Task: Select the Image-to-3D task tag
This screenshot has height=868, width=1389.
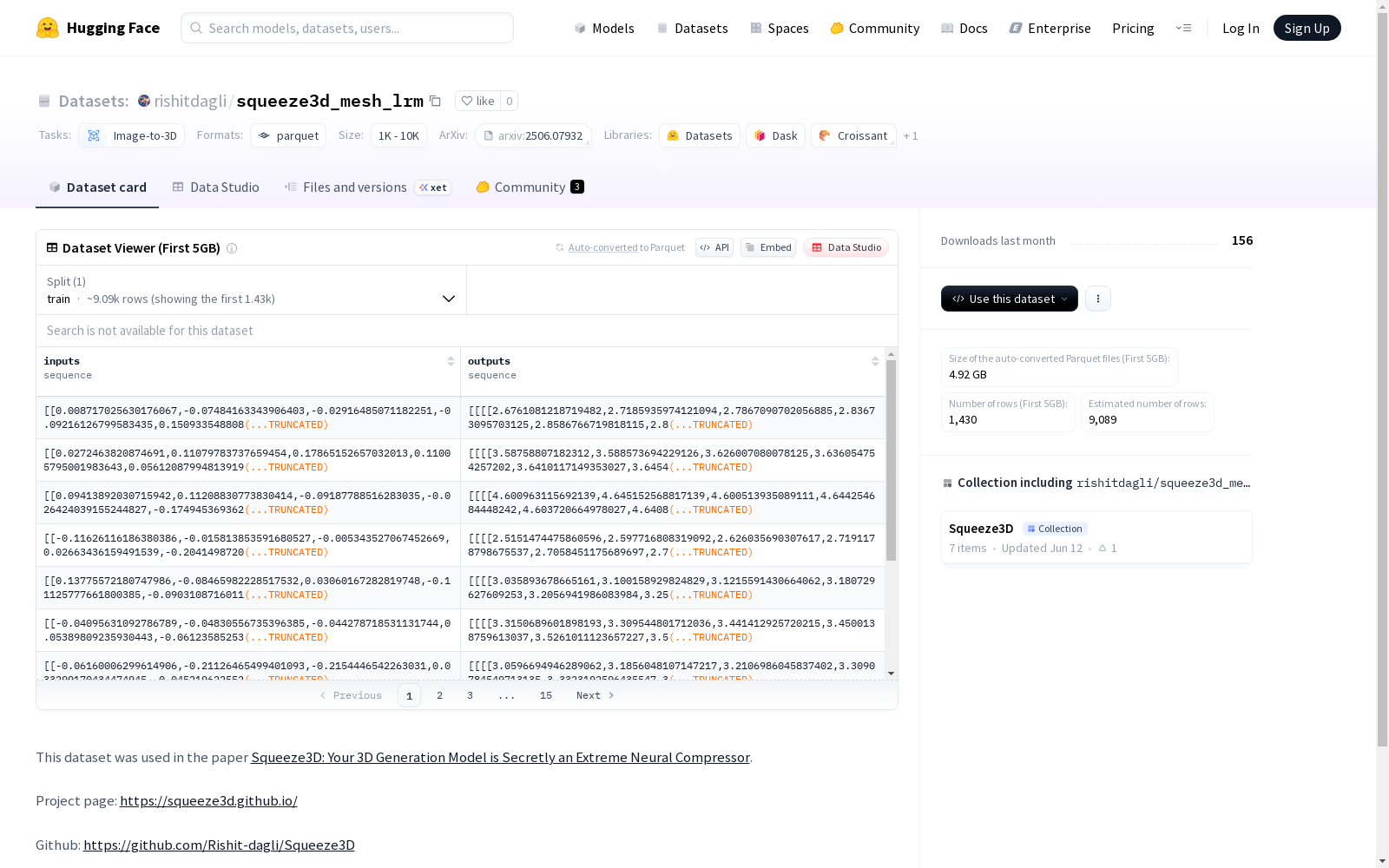Action: 131,135
